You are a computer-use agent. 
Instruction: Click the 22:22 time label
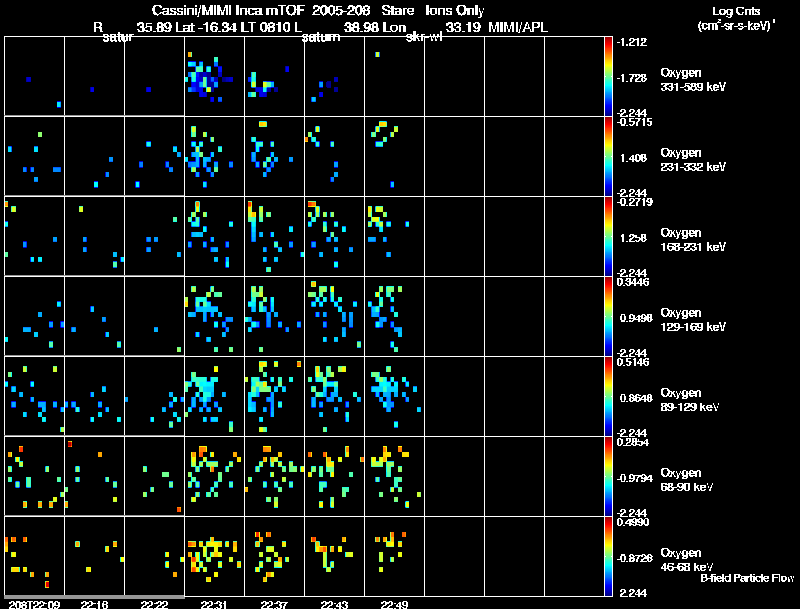tap(154, 604)
